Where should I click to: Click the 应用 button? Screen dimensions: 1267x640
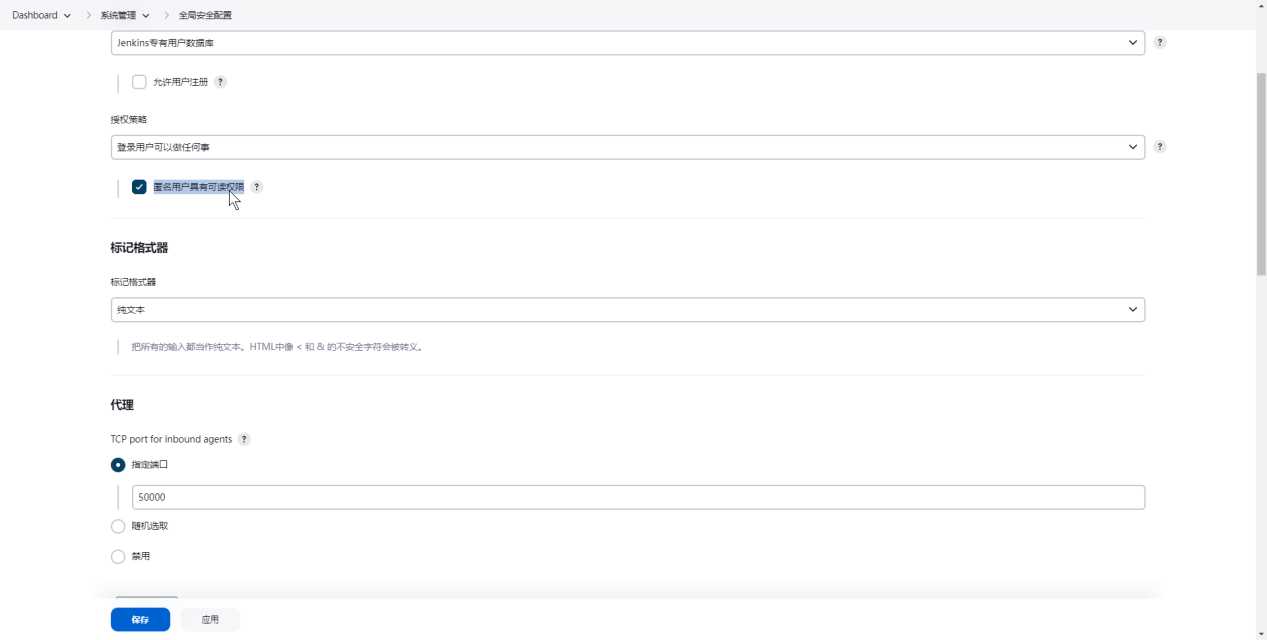point(210,620)
